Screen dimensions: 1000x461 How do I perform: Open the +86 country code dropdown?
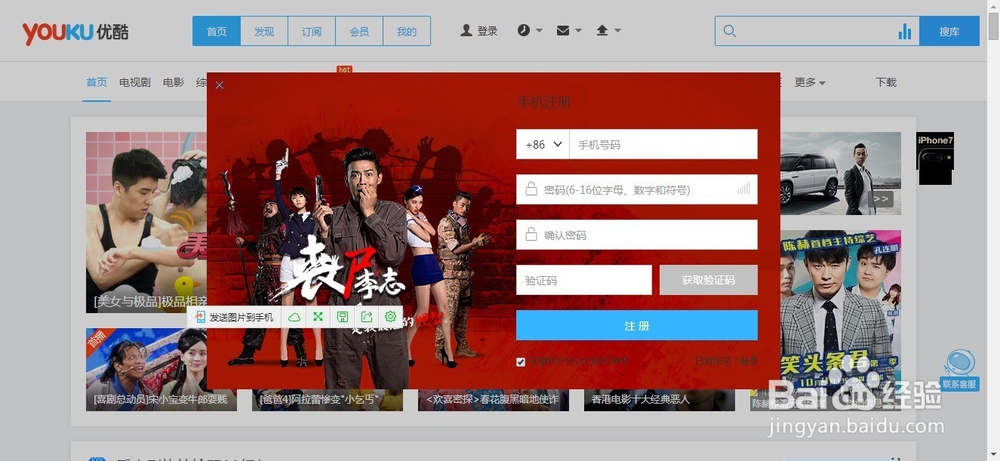[x=543, y=144]
